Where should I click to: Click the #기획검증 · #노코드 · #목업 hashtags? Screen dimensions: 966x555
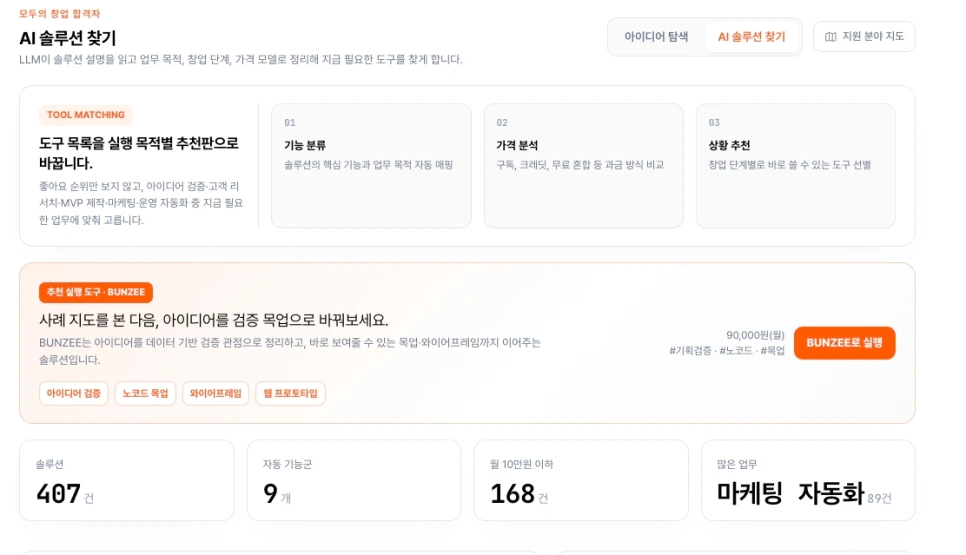(727, 350)
